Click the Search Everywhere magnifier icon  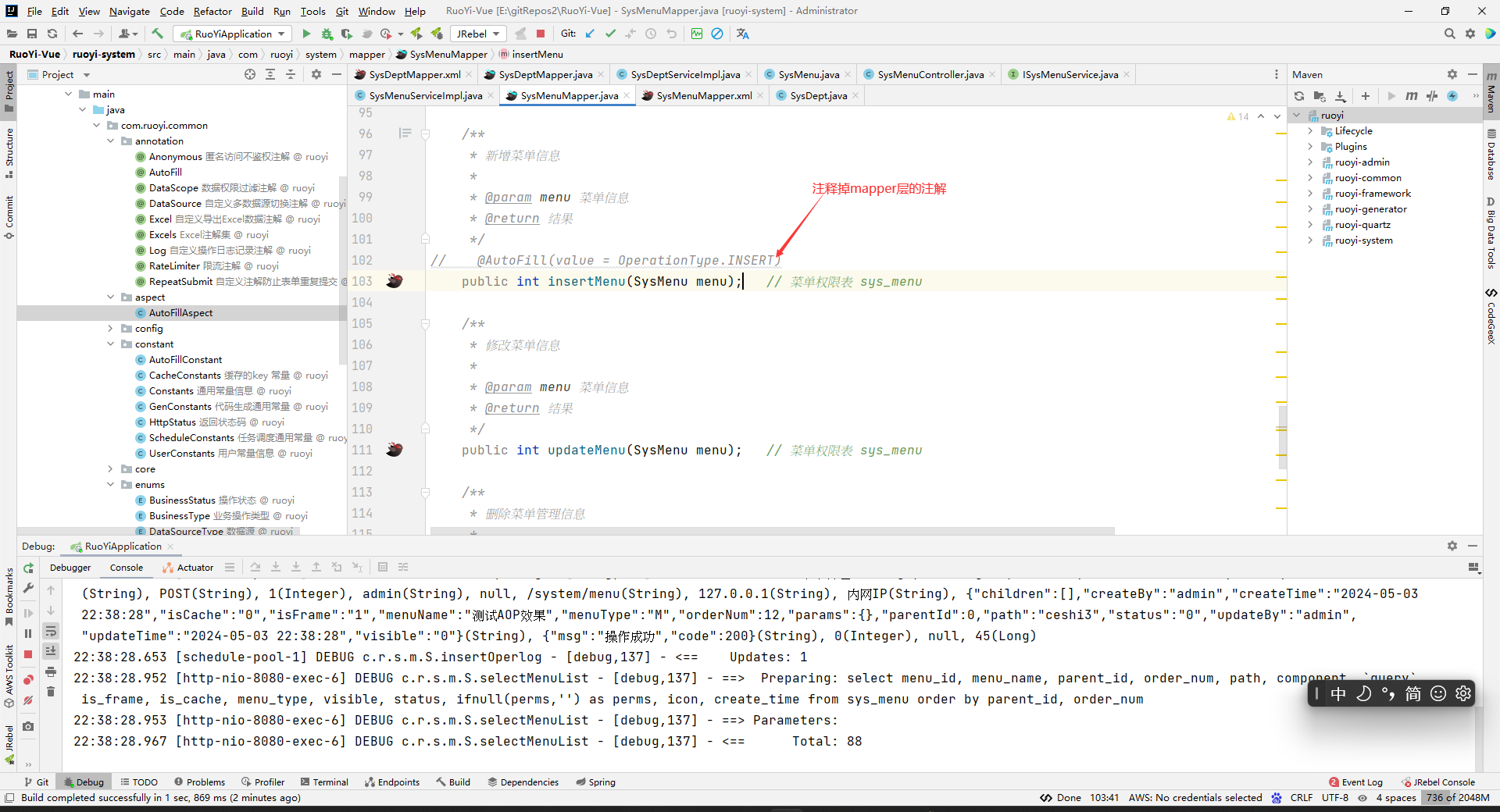click(1450, 34)
